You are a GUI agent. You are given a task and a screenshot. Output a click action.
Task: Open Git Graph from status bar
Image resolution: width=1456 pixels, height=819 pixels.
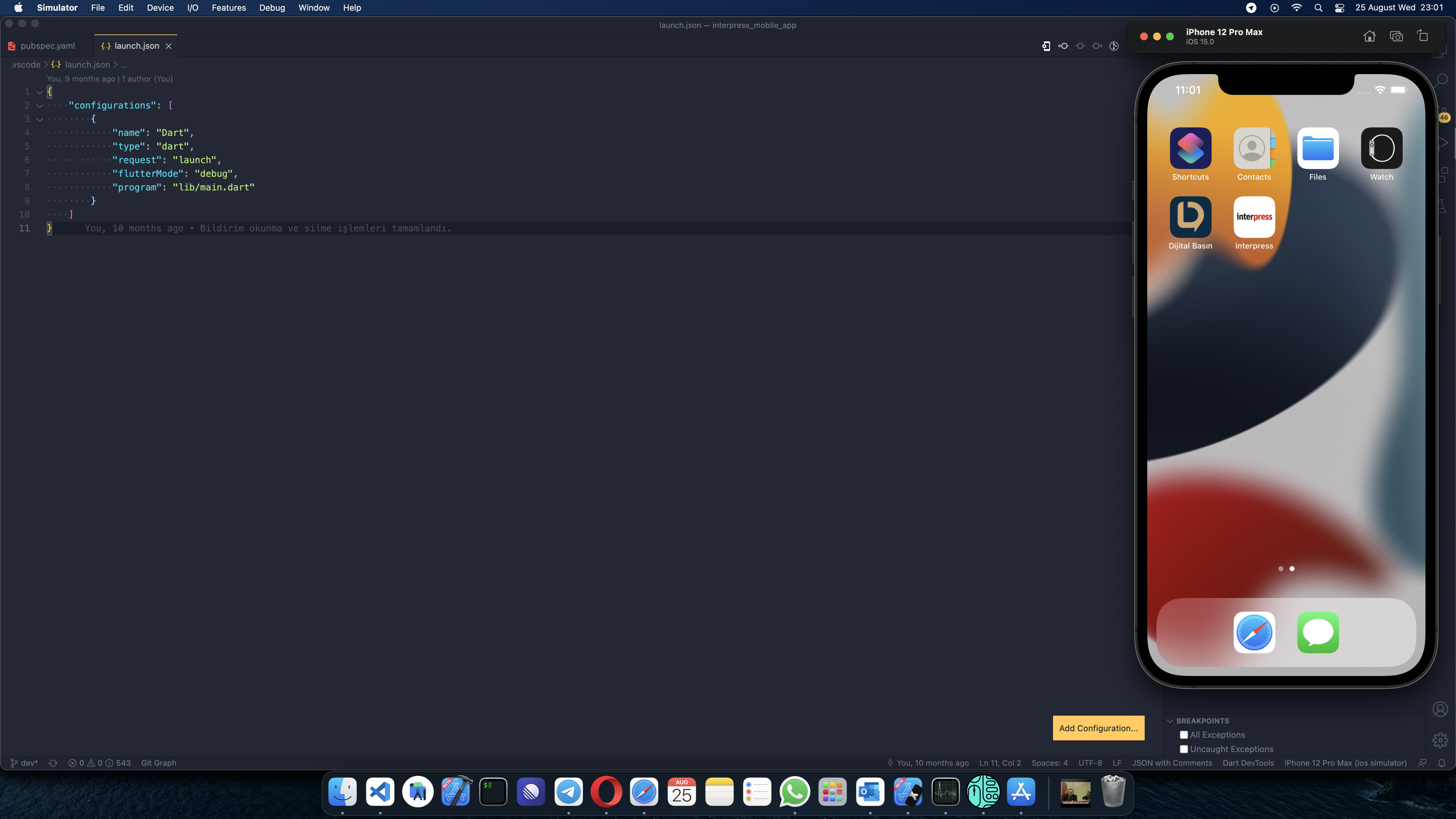(158, 763)
